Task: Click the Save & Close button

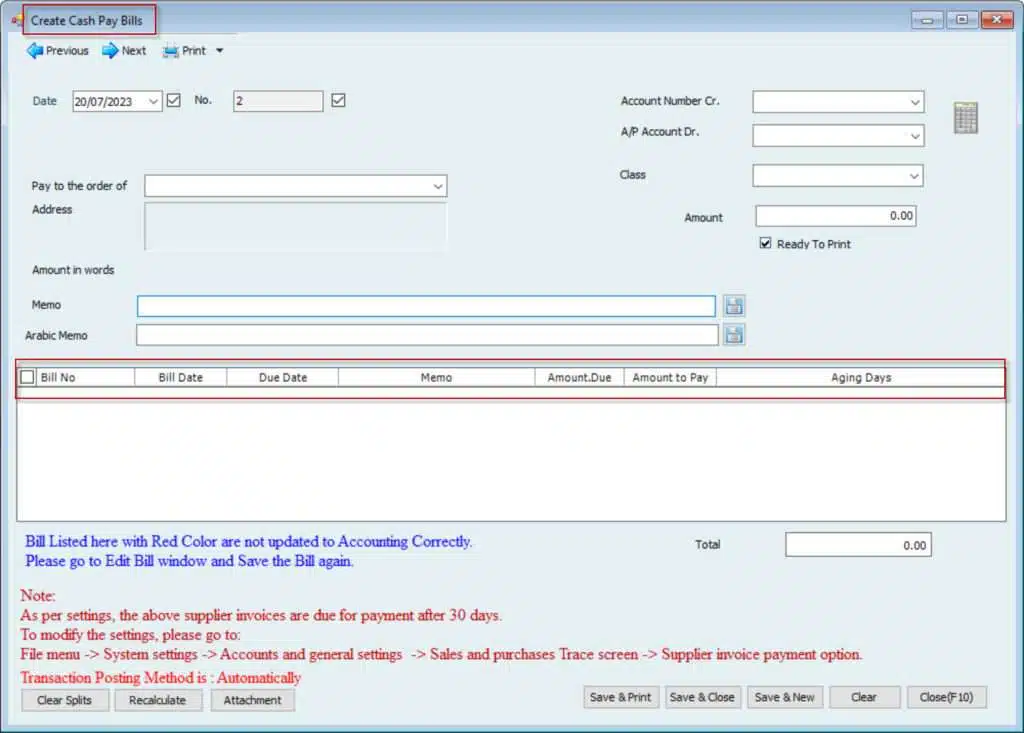Action: click(x=702, y=697)
